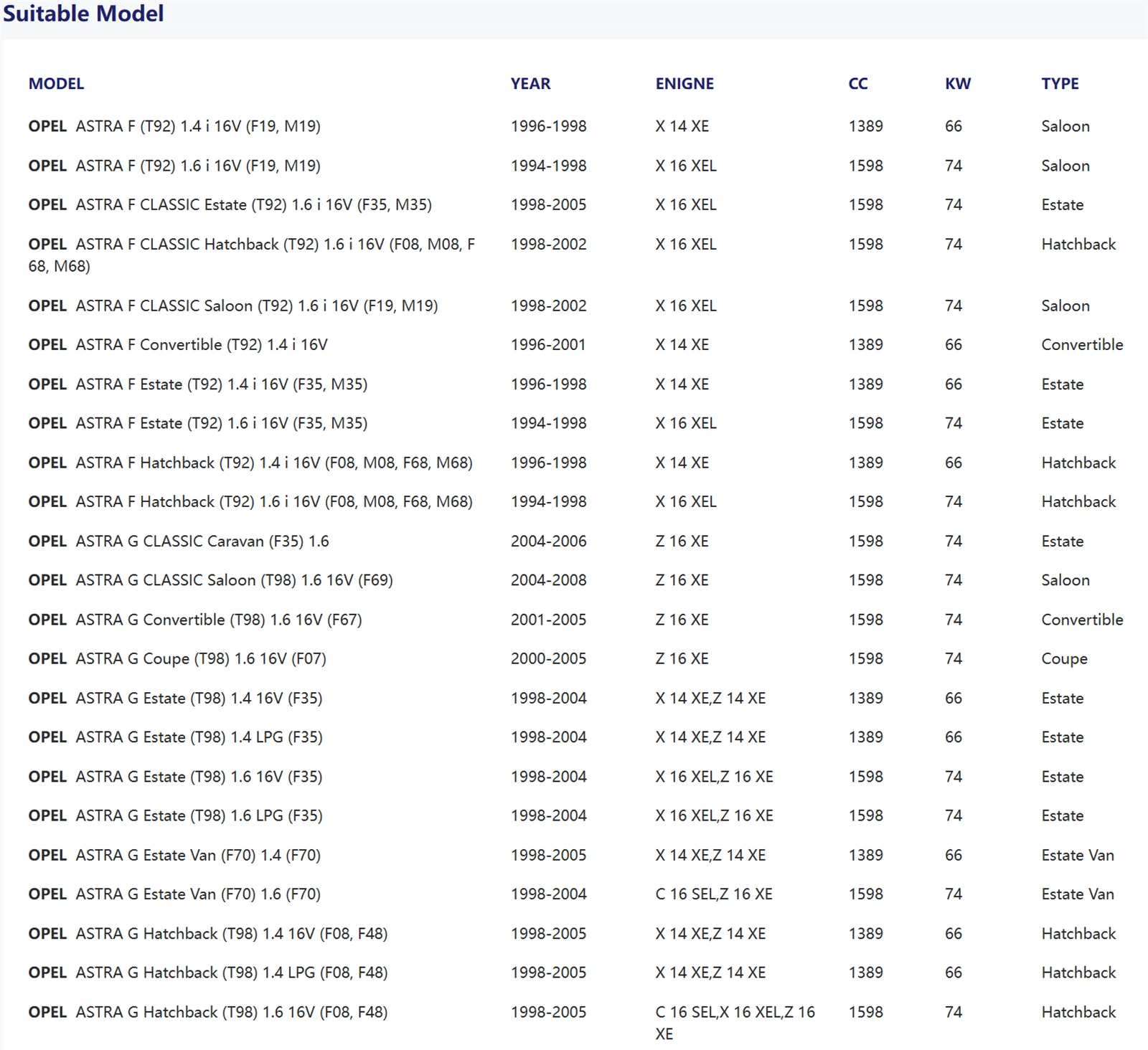The width and height of the screenshot is (1148, 1050).
Task: Click year 1996-2001 in Convertible row
Action: point(548,344)
